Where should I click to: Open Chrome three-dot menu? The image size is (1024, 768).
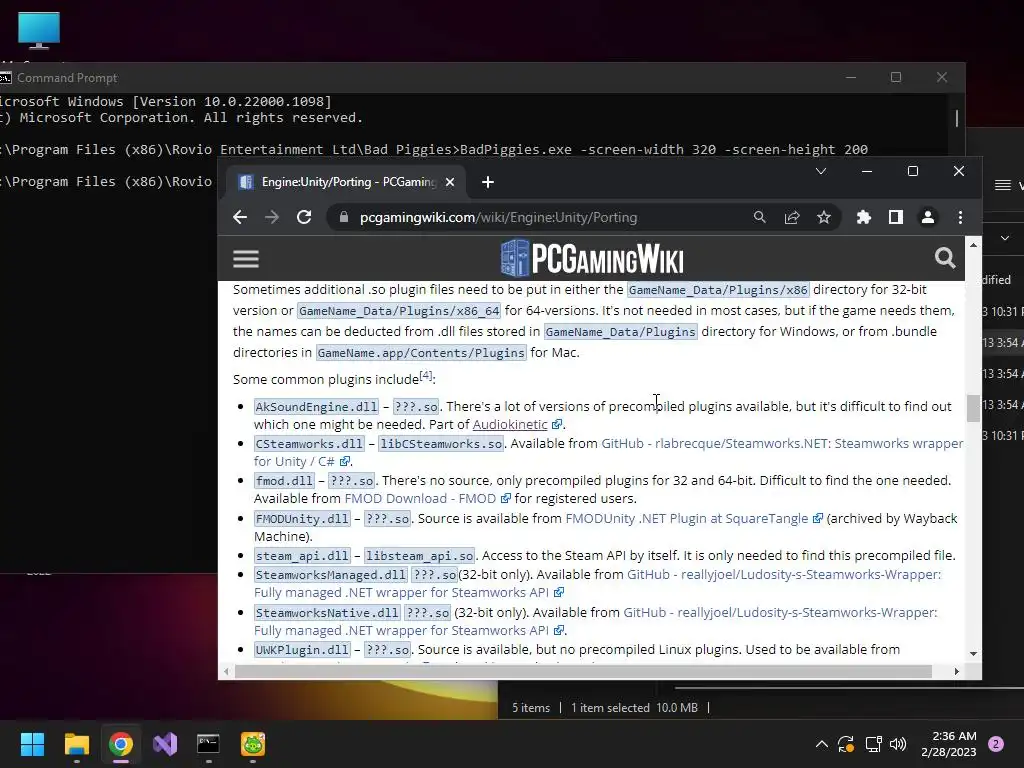coord(960,217)
